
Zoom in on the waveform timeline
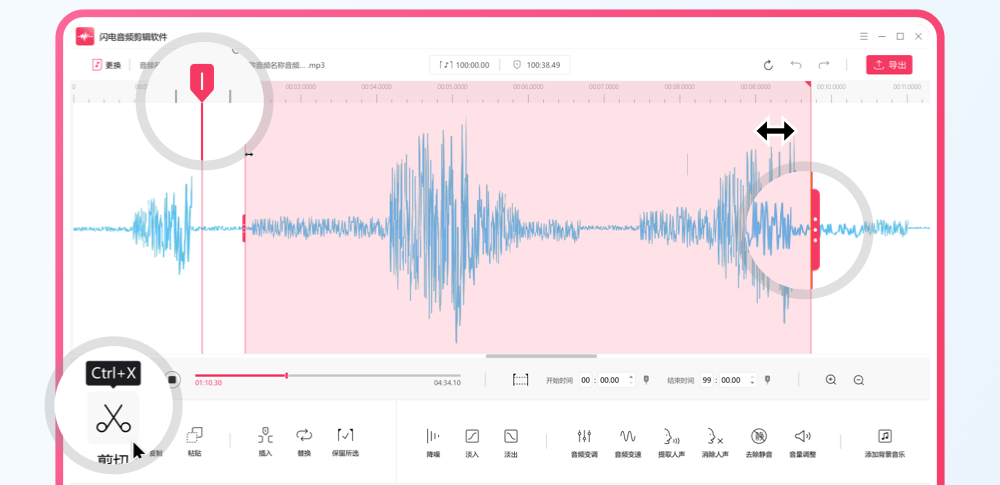pos(831,380)
